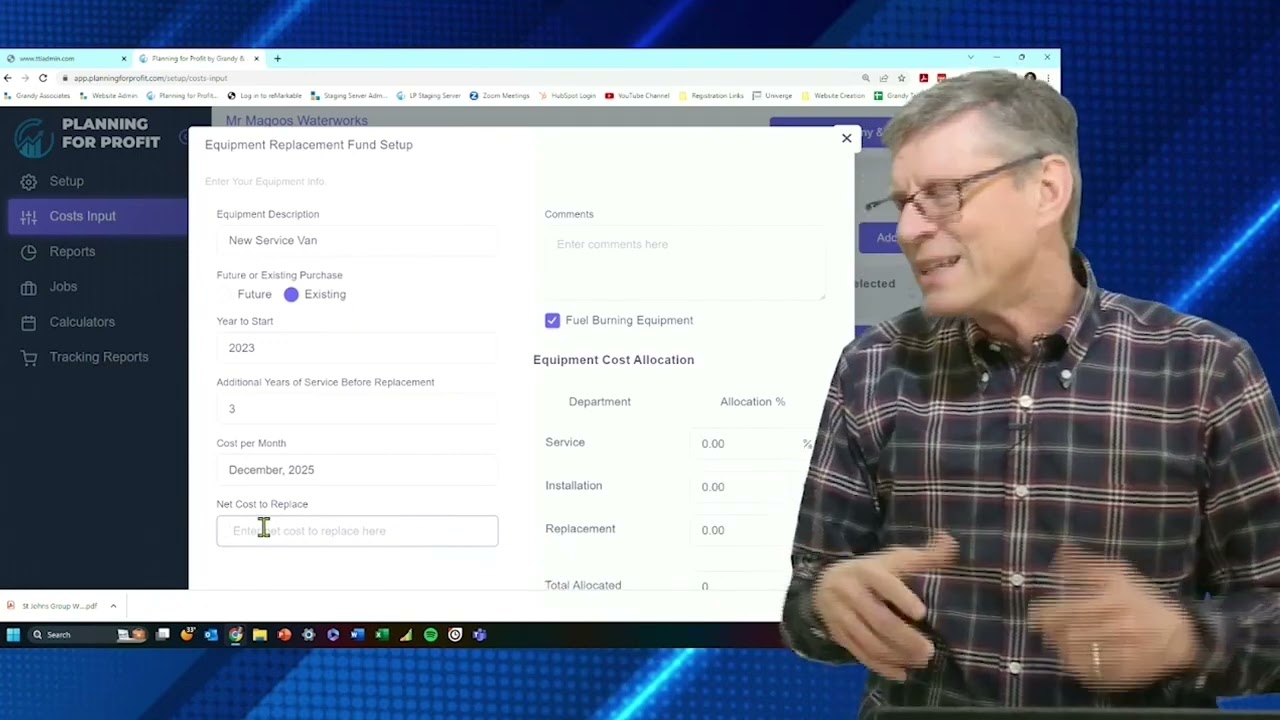
Task: Click the Equipment Description field
Action: [357, 240]
